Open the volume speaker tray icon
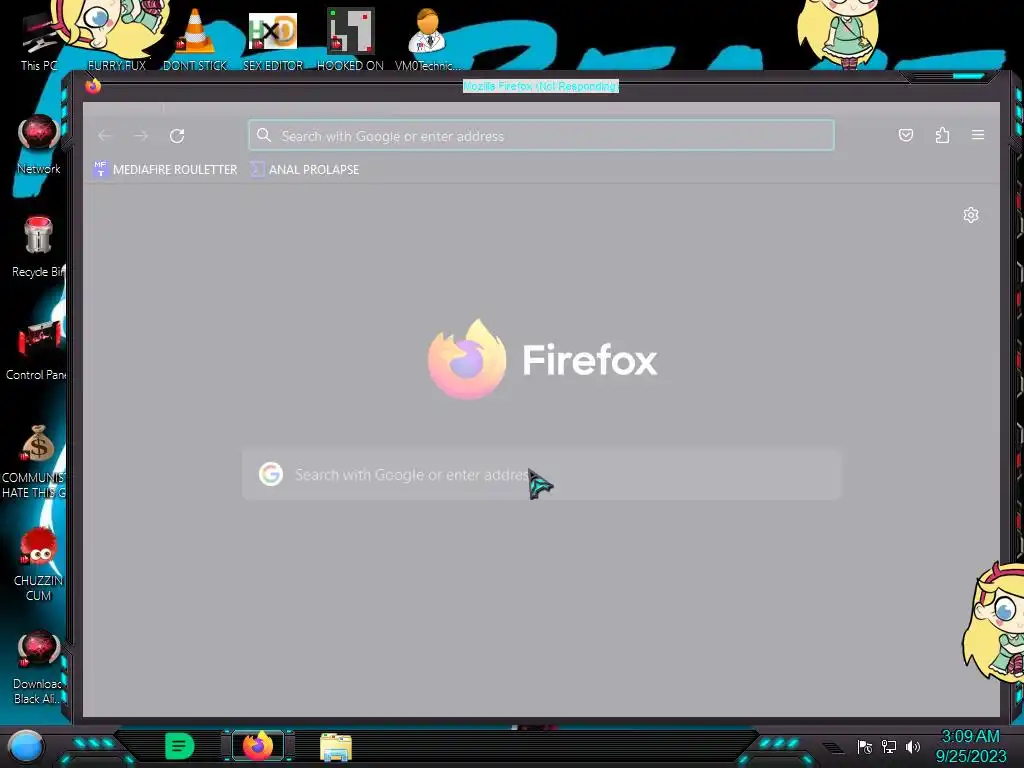Image resolution: width=1024 pixels, height=768 pixels. click(x=913, y=746)
